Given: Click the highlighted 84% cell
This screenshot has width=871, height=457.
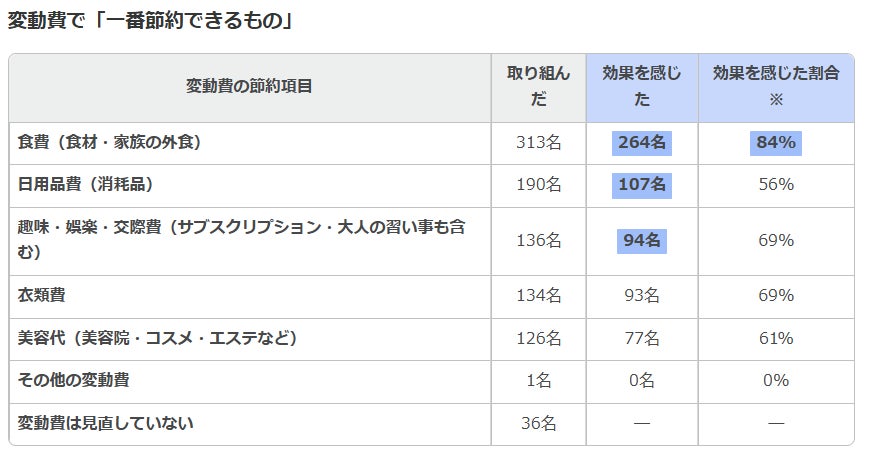Looking at the screenshot, I should 775,143.
